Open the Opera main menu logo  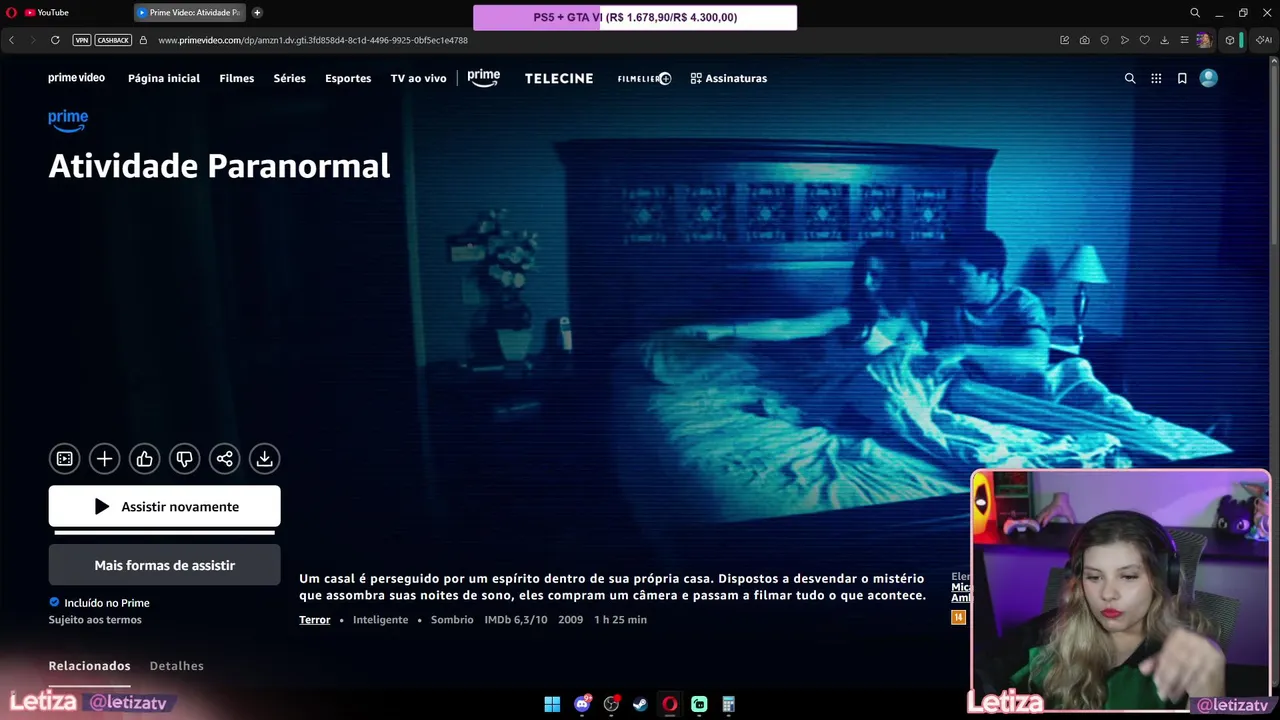point(11,13)
